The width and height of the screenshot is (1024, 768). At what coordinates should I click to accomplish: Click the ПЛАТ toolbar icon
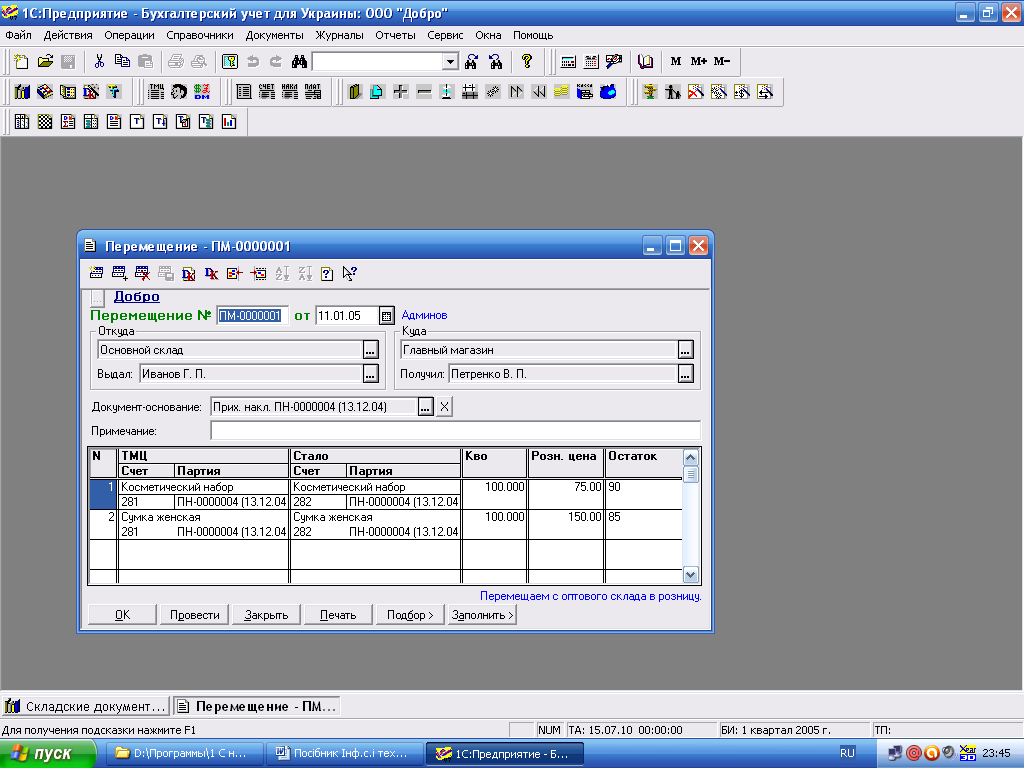pyautogui.click(x=313, y=91)
